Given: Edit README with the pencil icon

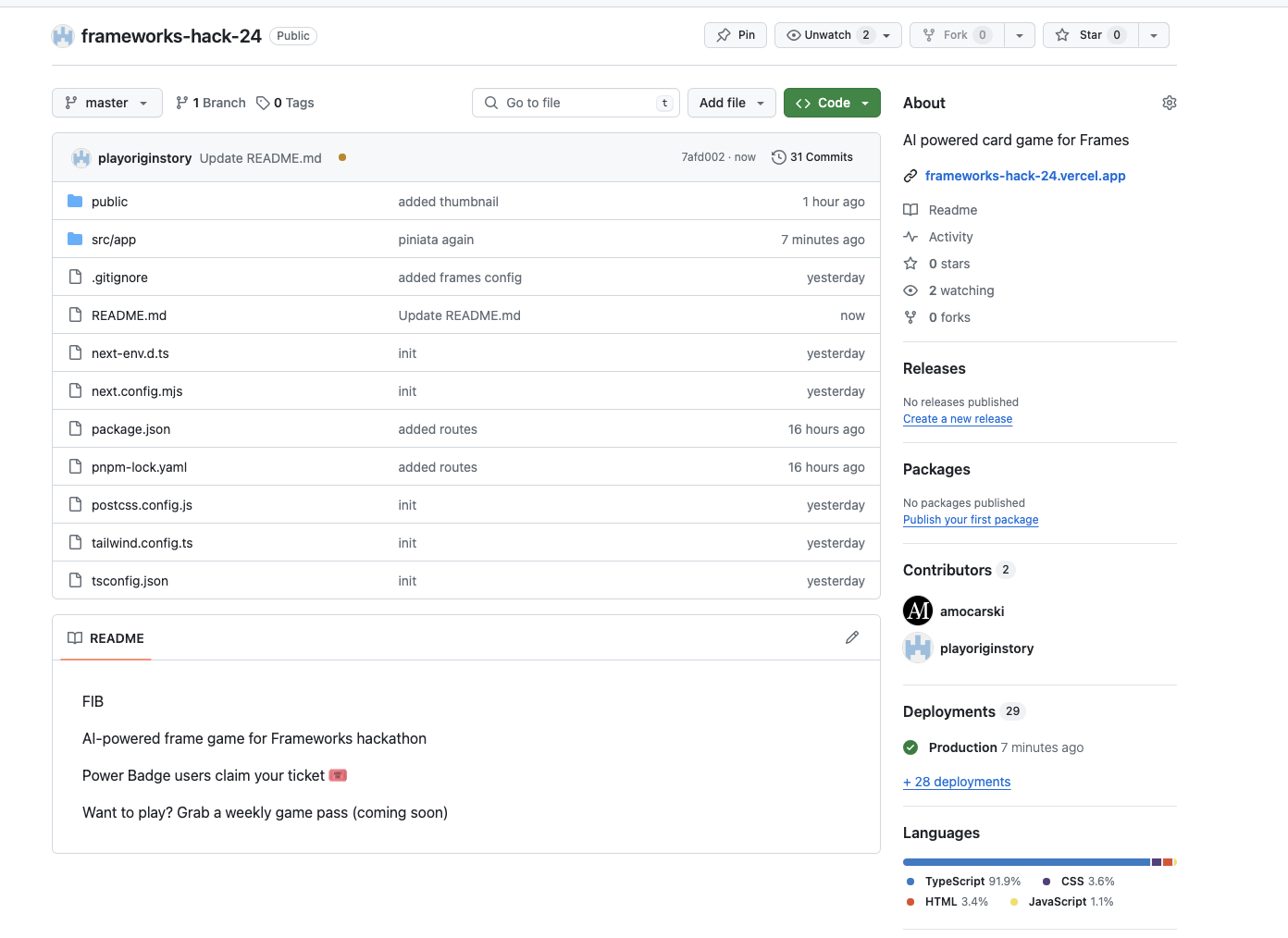Looking at the screenshot, I should point(852,637).
